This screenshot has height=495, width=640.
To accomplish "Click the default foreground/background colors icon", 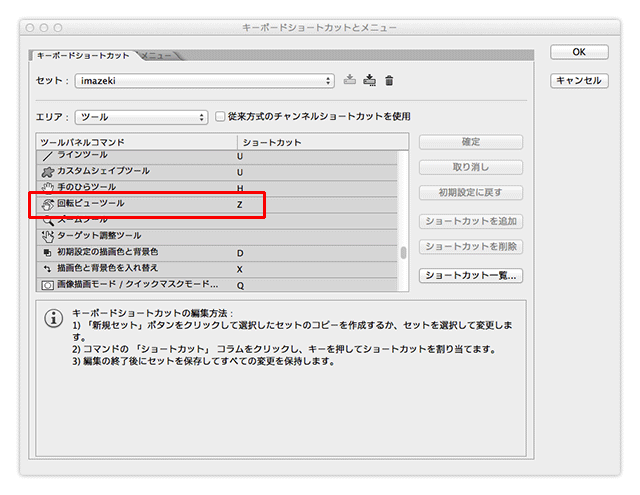I will coord(47,253).
